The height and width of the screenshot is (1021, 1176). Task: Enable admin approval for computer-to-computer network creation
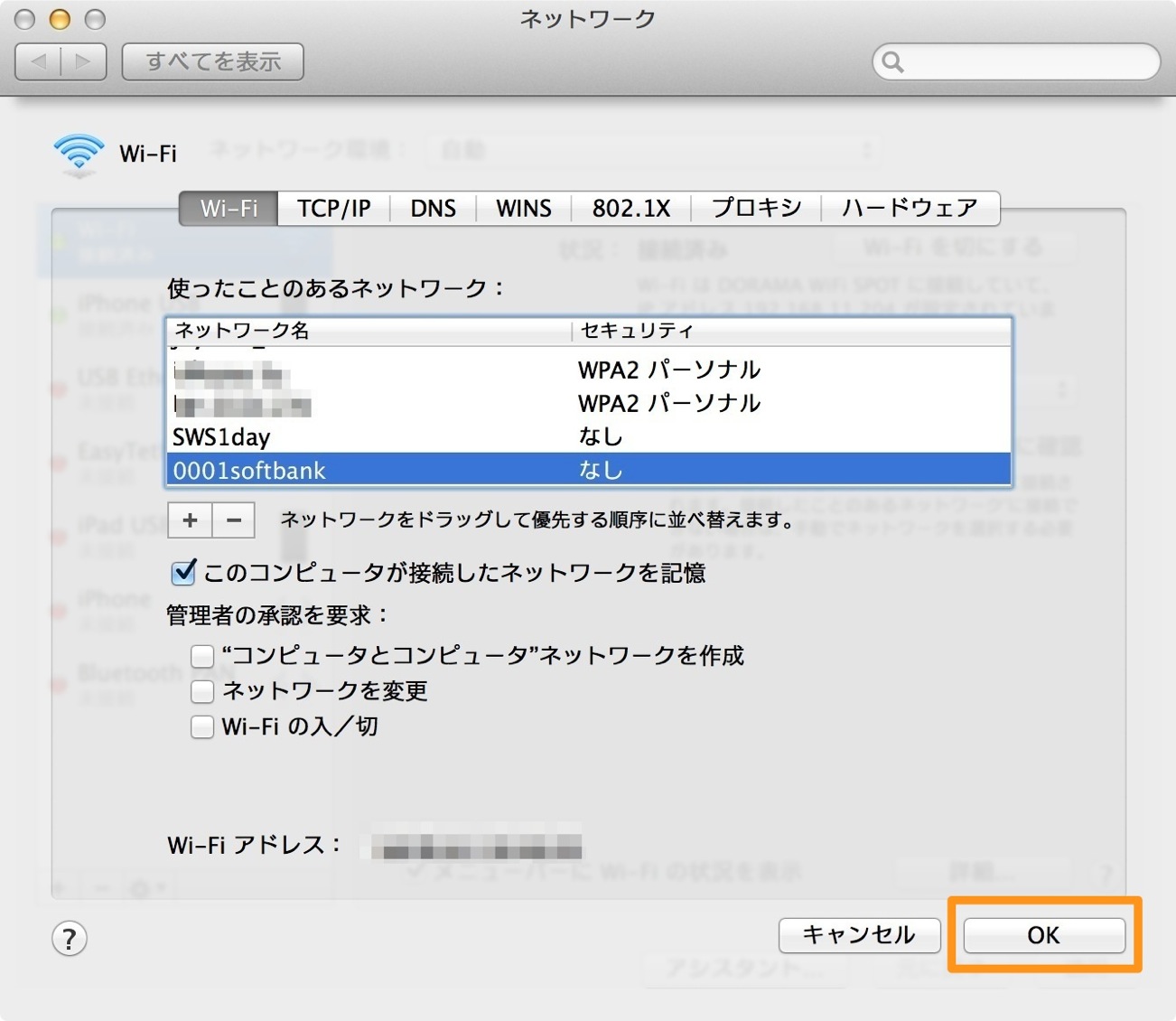(x=202, y=655)
